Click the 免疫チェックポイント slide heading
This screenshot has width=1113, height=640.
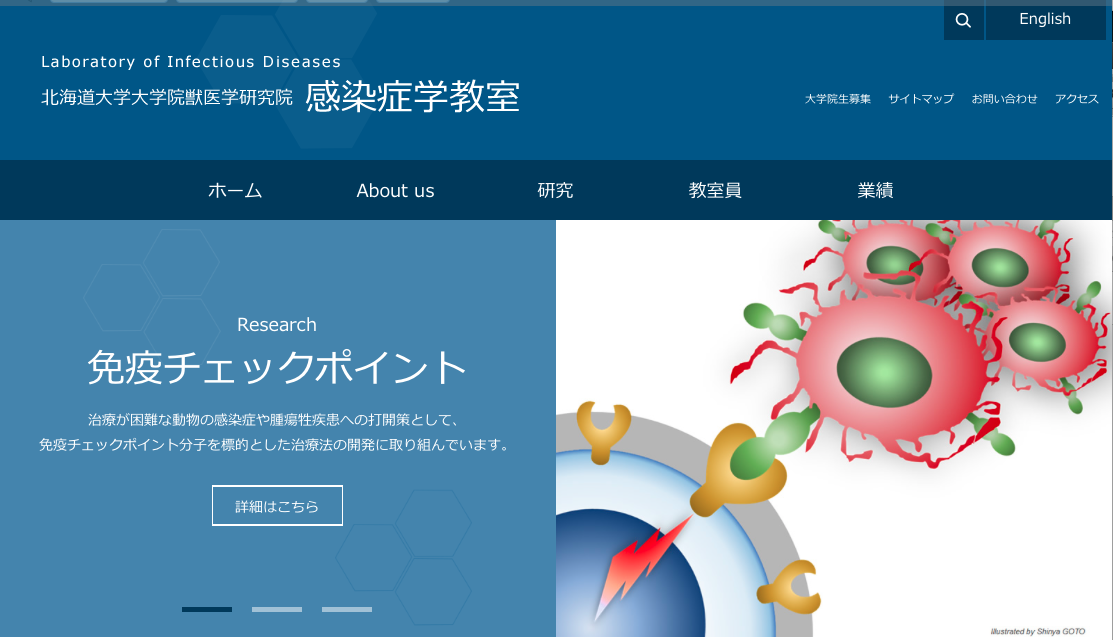coord(277,368)
